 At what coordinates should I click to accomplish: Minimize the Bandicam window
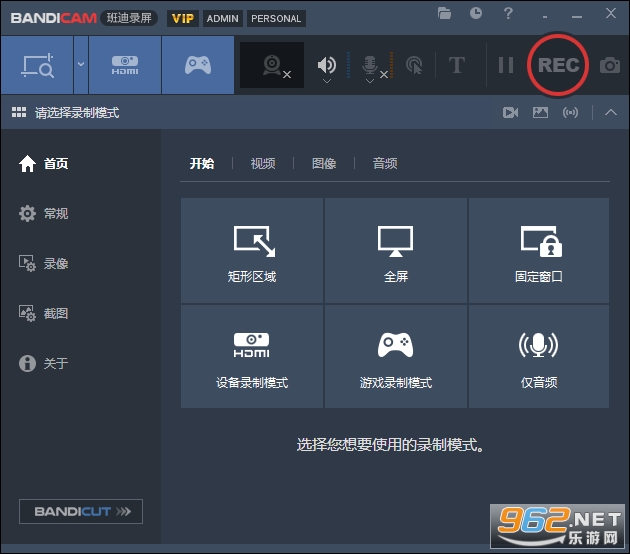pyautogui.click(x=577, y=16)
